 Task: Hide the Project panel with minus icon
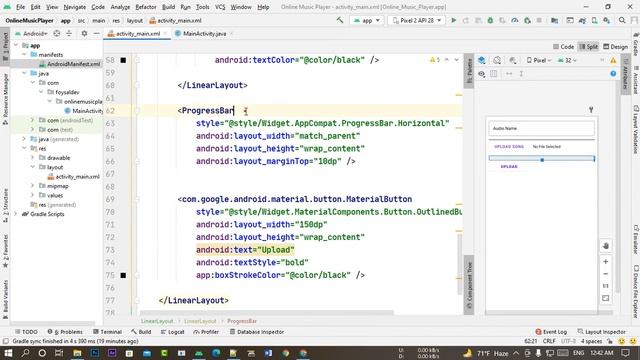97,33
